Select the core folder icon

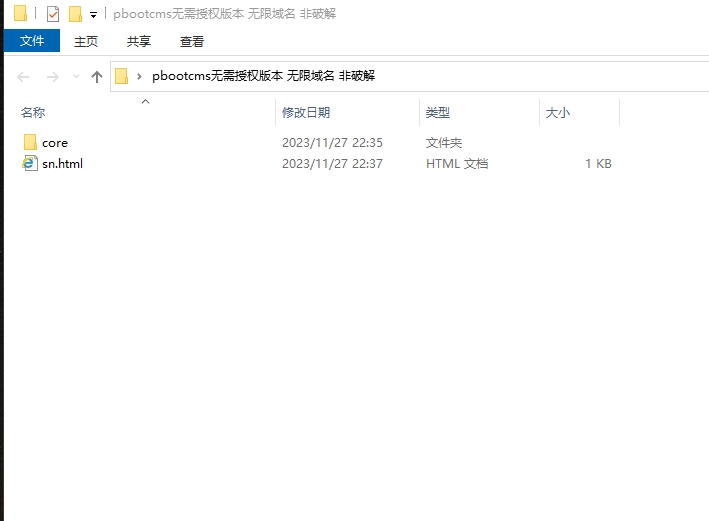click(30, 142)
